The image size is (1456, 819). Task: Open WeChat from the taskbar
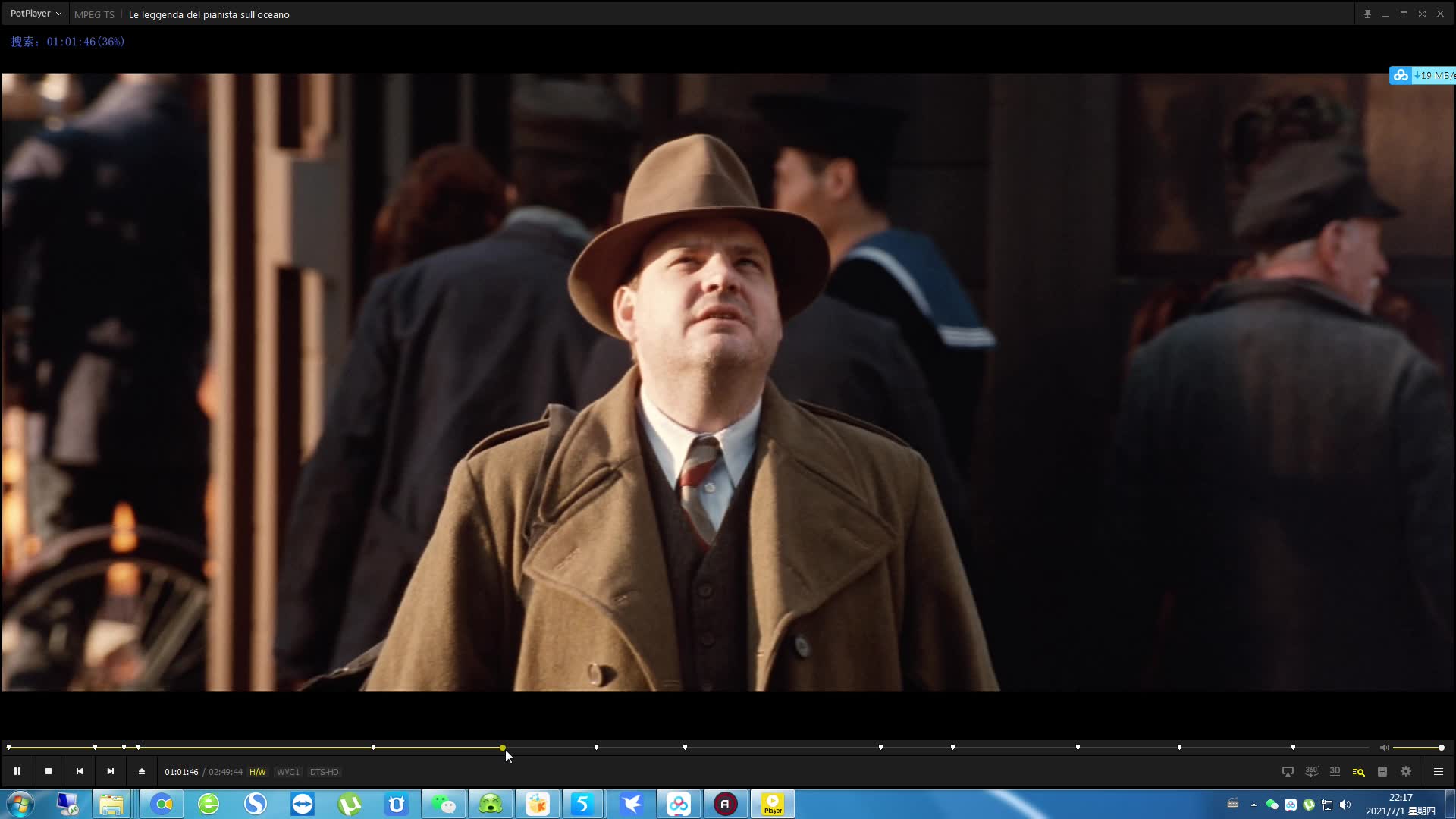click(x=444, y=804)
